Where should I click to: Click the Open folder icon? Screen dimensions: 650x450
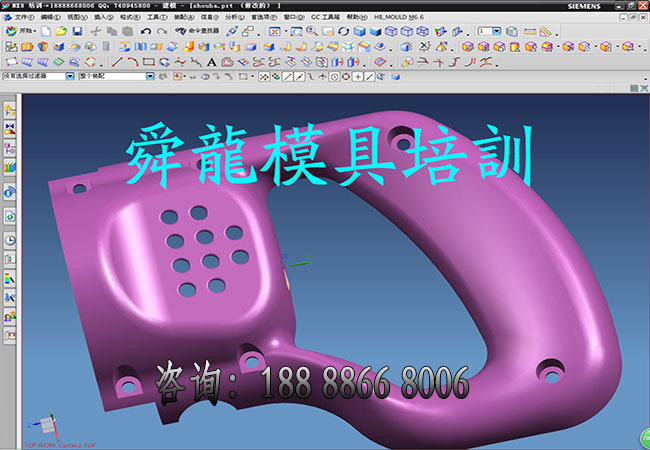tap(61, 32)
